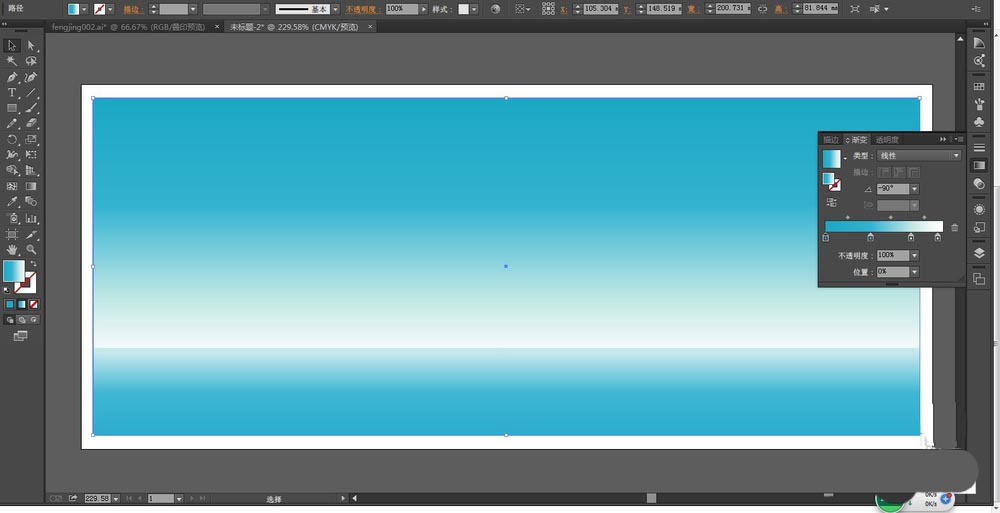Switch to the fengjing002.ai document tab
Viewport: 1000px width, 513px height.
[x=128, y=27]
